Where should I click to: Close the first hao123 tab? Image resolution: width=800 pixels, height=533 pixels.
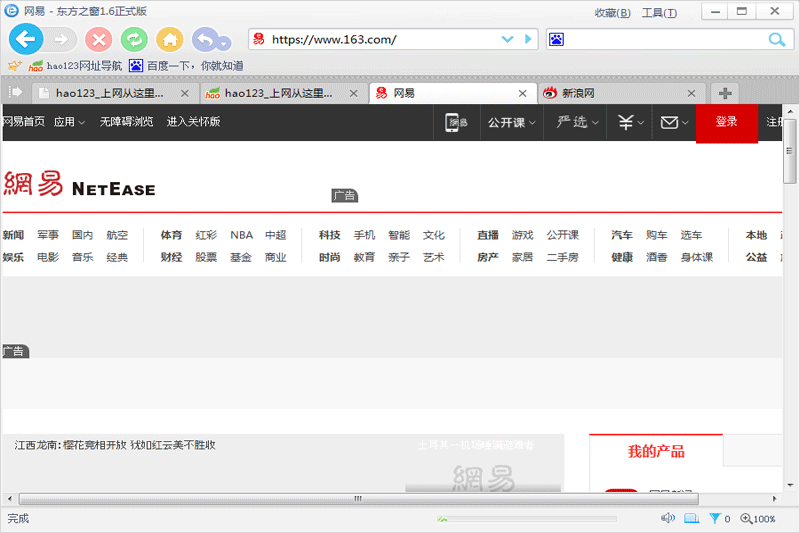(x=185, y=93)
